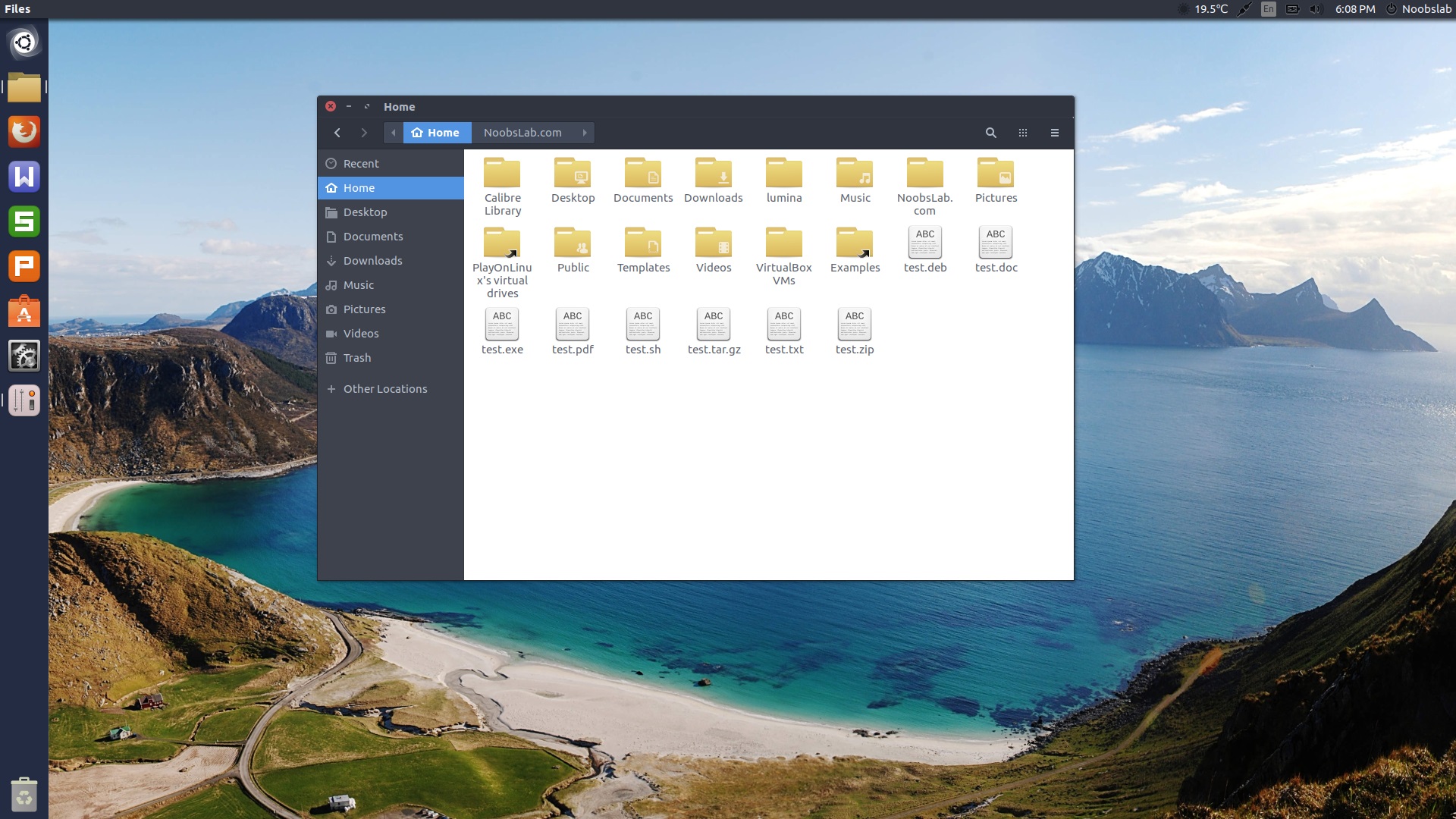The height and width of the screenshot is (819, 1456).
Task: Select the Home tab in the path bar
Action: [437, 133]
